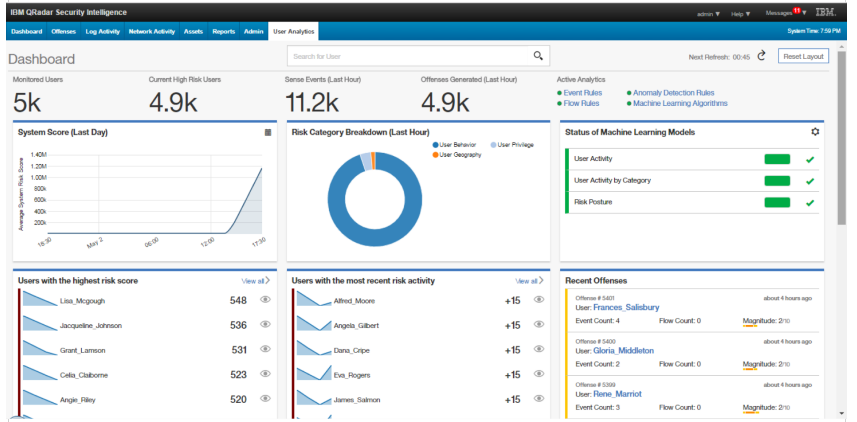
Task: Click James_Salmon activity sparkline
Action: click(x=314, y=397)
